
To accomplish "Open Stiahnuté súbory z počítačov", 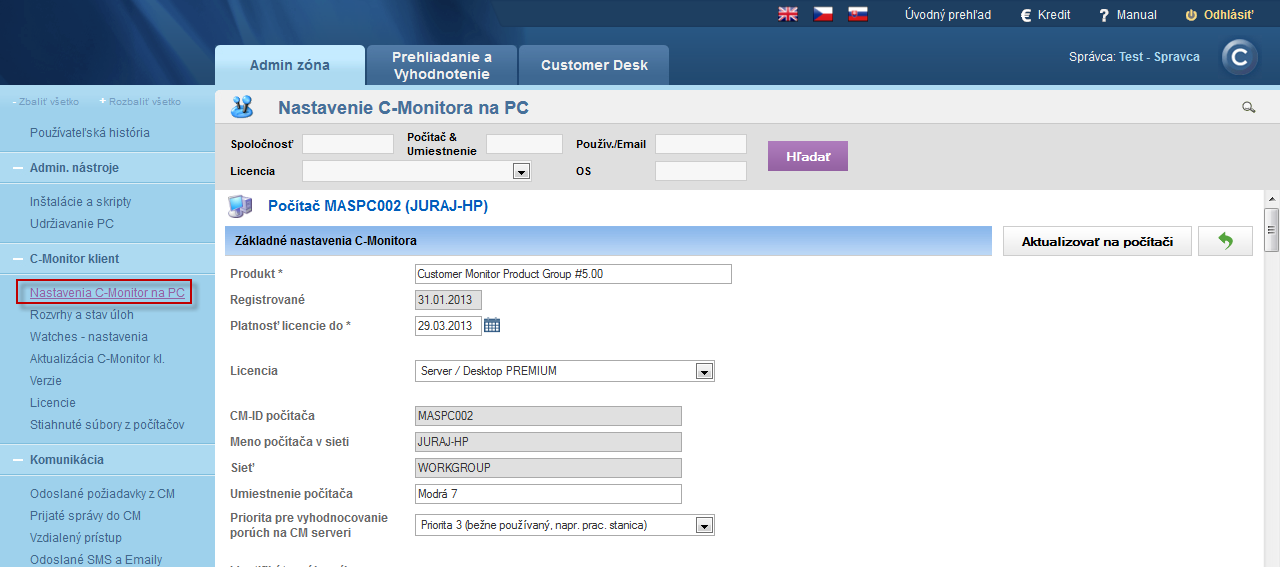I will (107, 425).
